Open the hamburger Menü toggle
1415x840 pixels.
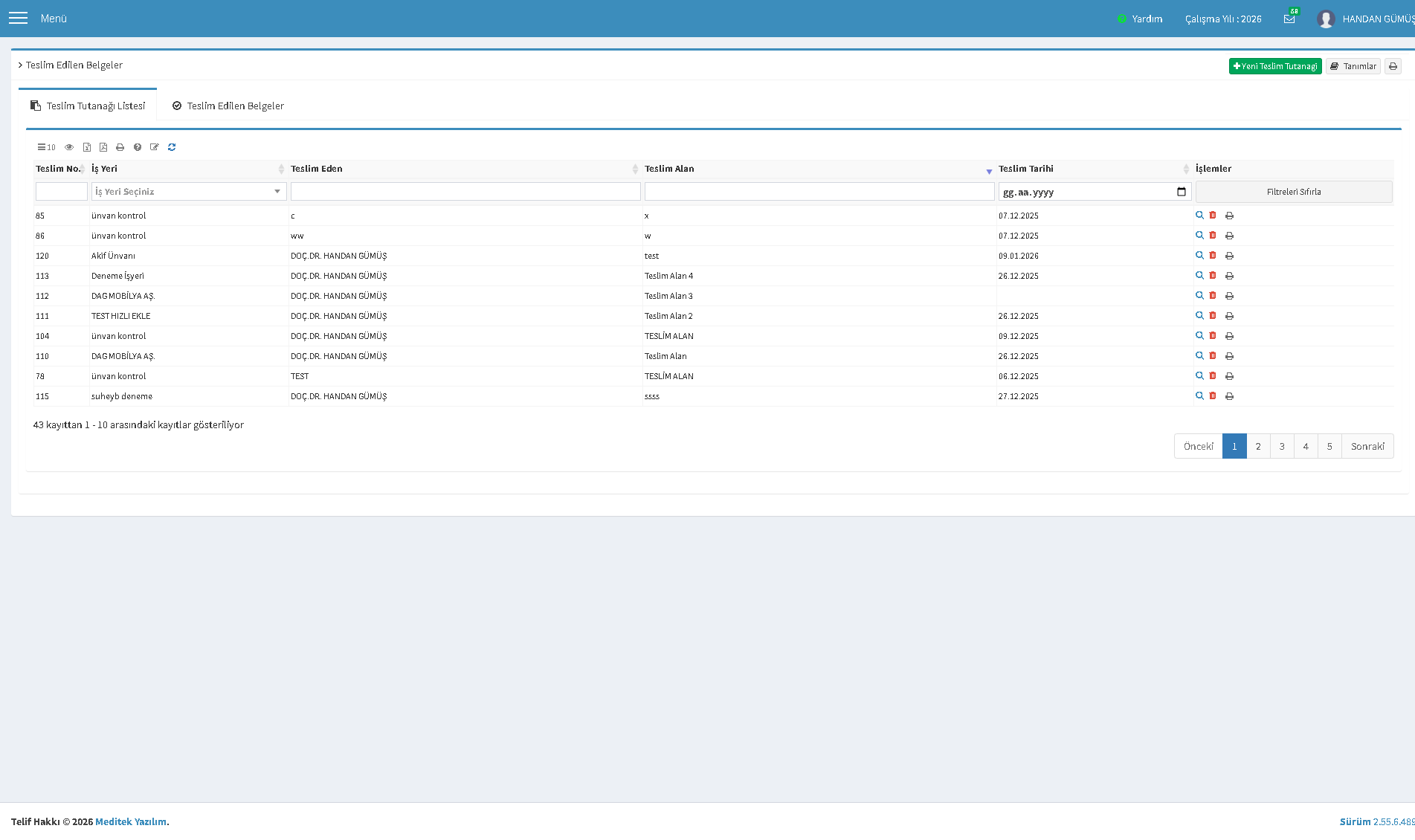pos(18,18)
